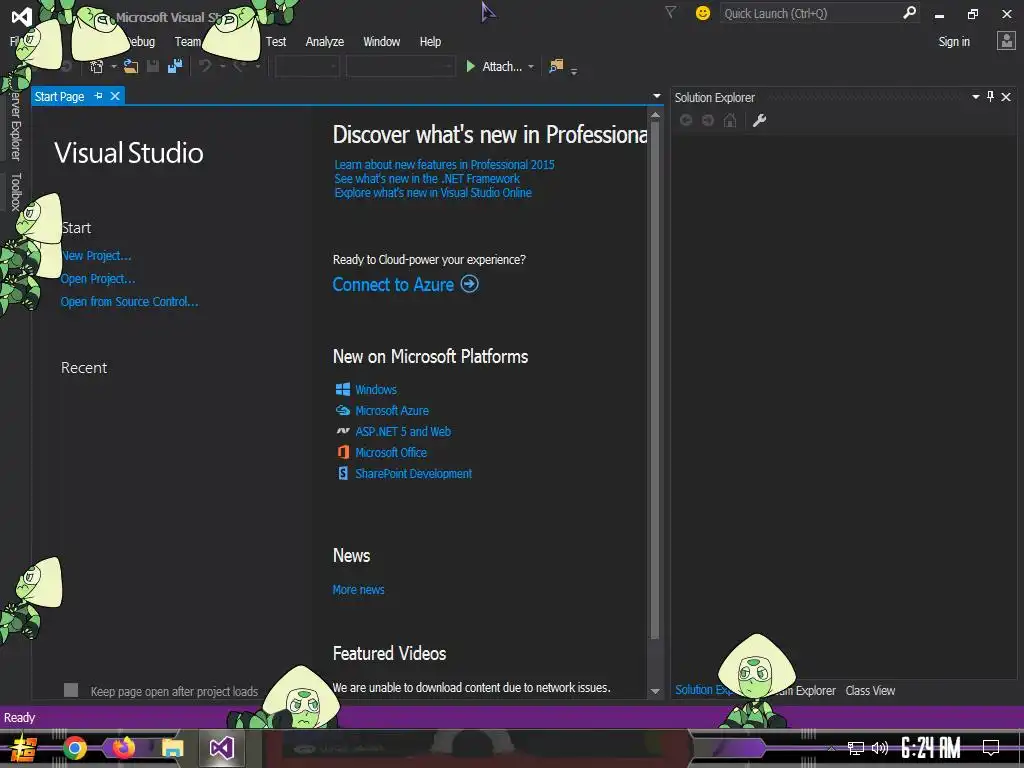The height and width of the screenshot is (768, 1024).
Task: Click the Undo arrow toolbar icon
Action: [x=205, y=67]
